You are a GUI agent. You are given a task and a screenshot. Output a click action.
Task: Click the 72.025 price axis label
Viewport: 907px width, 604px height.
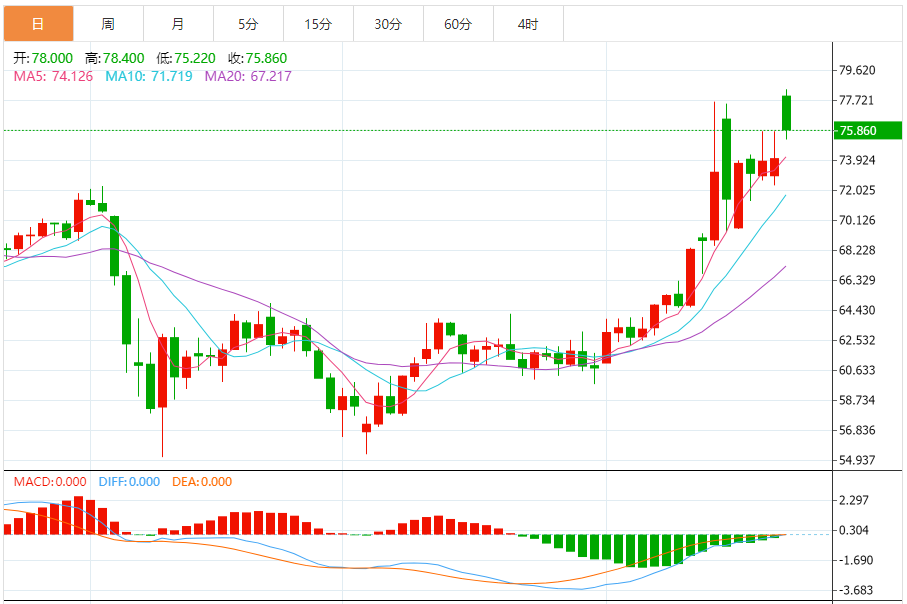pos(857,190)
